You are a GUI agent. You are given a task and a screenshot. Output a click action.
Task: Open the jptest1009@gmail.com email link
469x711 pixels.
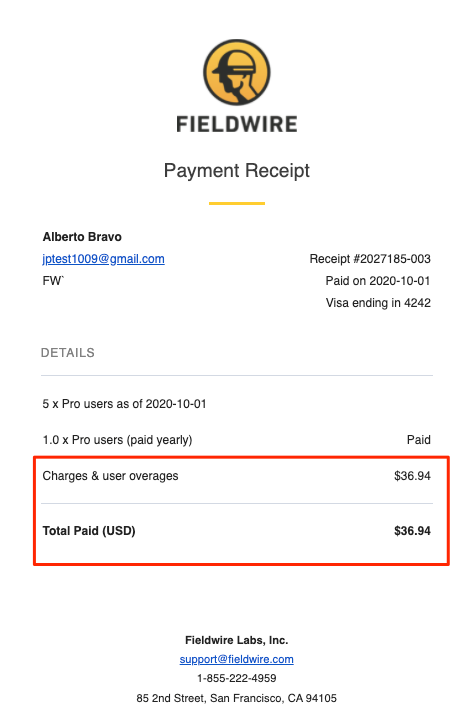click(103, 259)
